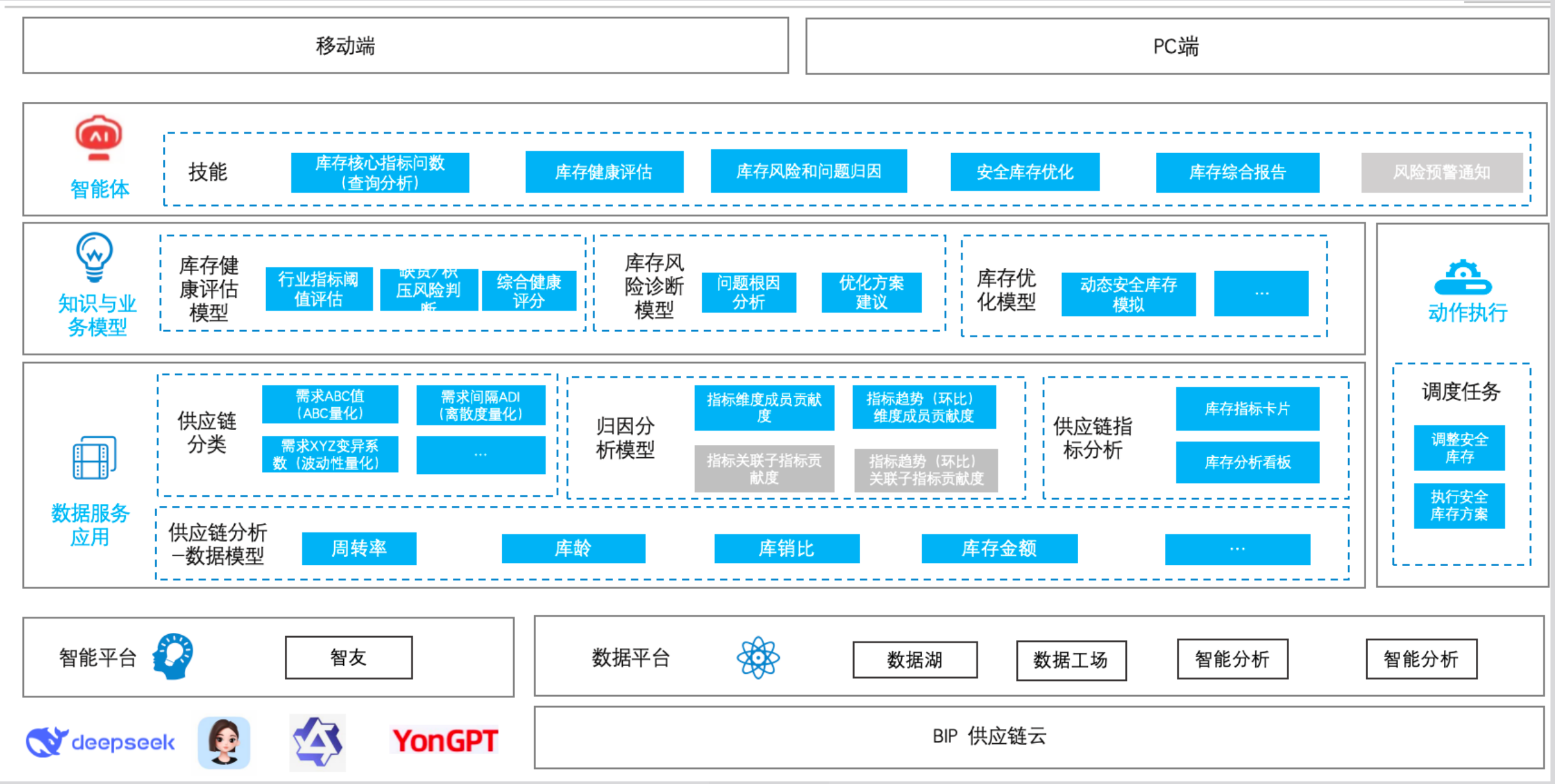Click the 库存风险诊断模型 label

(654, 286)
